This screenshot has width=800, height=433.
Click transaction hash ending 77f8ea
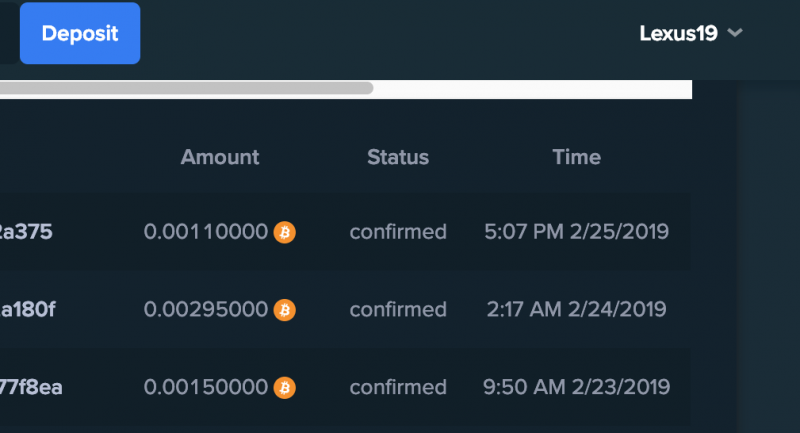click(31, 388)
